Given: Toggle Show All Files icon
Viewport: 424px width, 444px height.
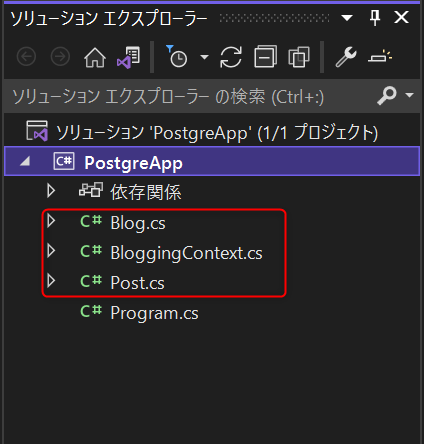Looking at the screenshot, I should [299, 57].
